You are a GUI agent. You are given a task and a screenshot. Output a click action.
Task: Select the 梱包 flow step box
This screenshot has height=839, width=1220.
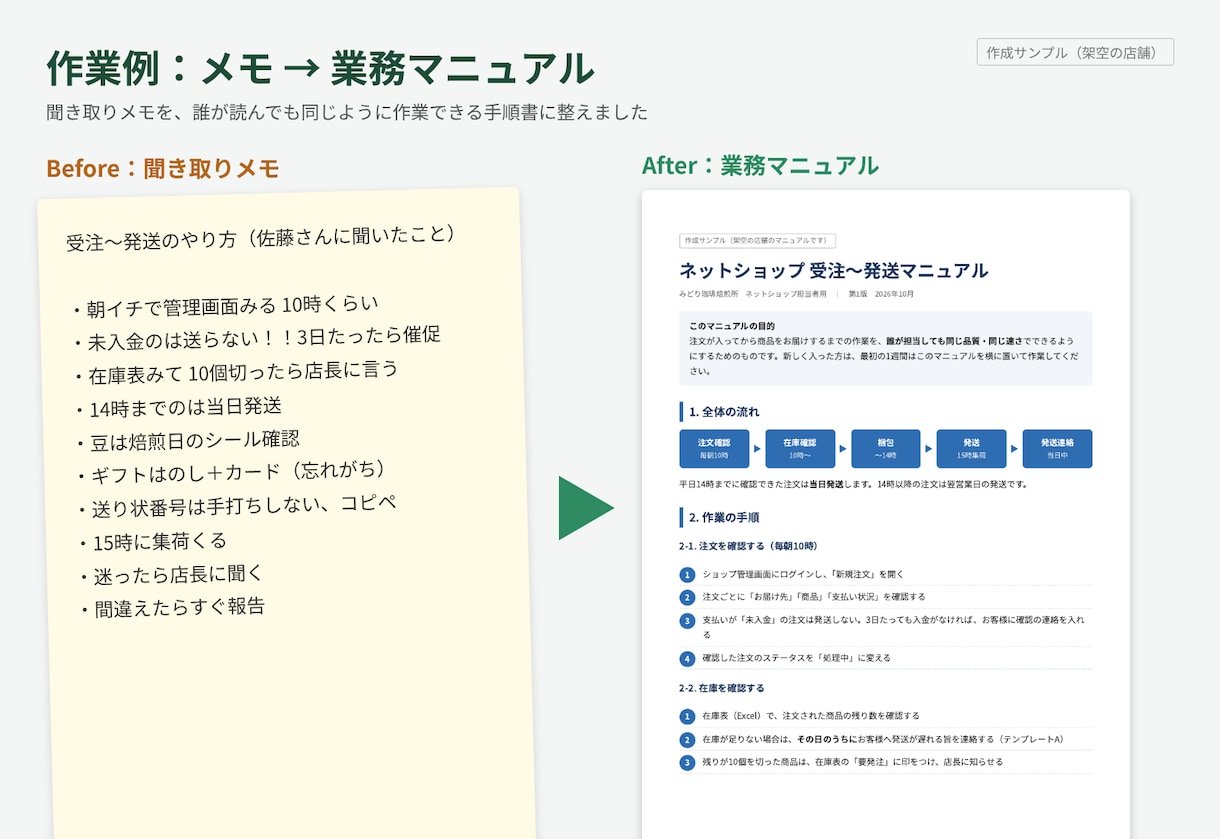pos(886,449)
